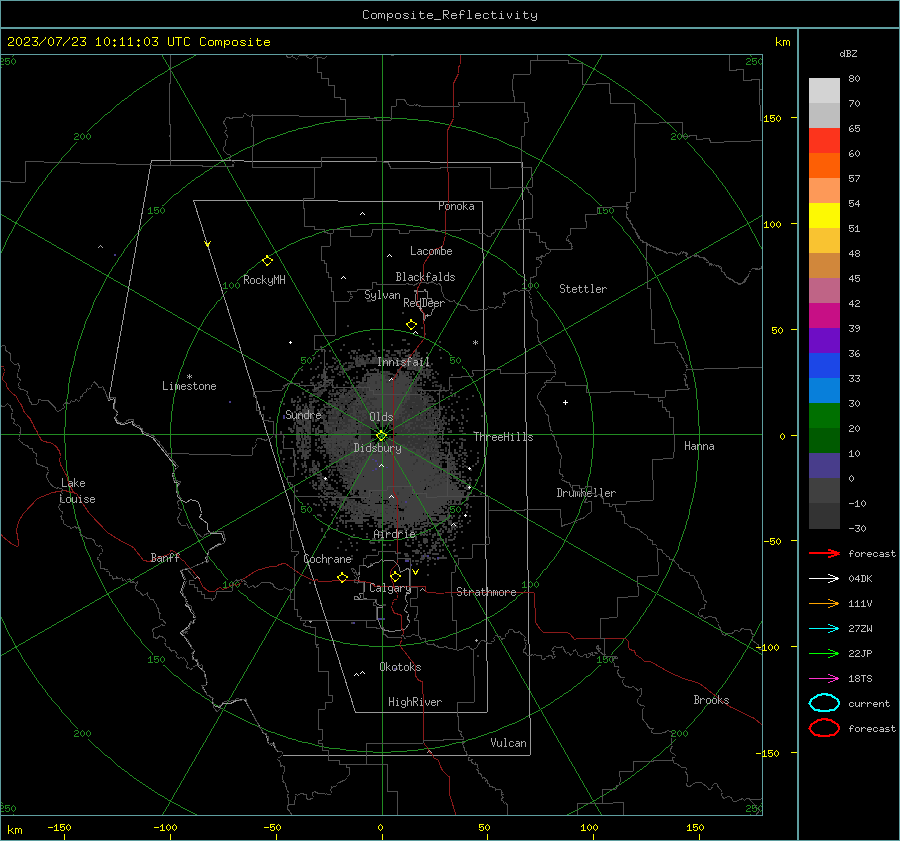This screenshot has width=900, height=841.
Task: Click the red forecast arrow in legend
Action: (824, 553)
